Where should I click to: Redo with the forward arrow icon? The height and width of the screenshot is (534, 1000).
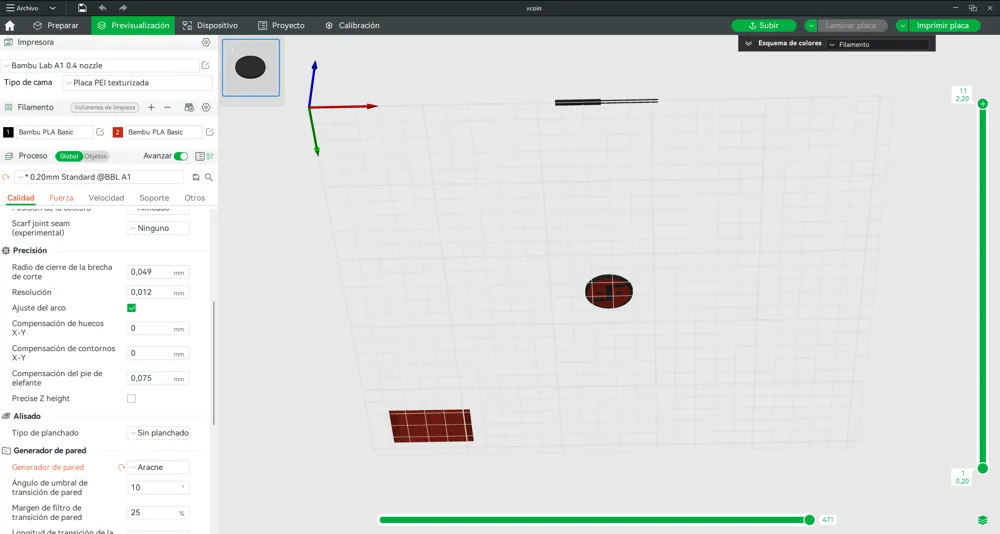tap(123, 8)
